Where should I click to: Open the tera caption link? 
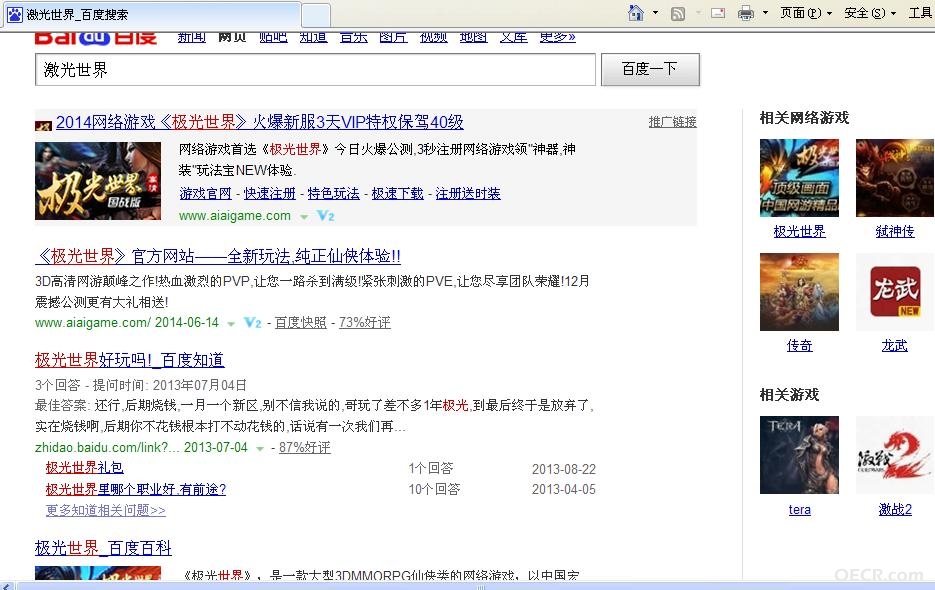tap(799, 510)
